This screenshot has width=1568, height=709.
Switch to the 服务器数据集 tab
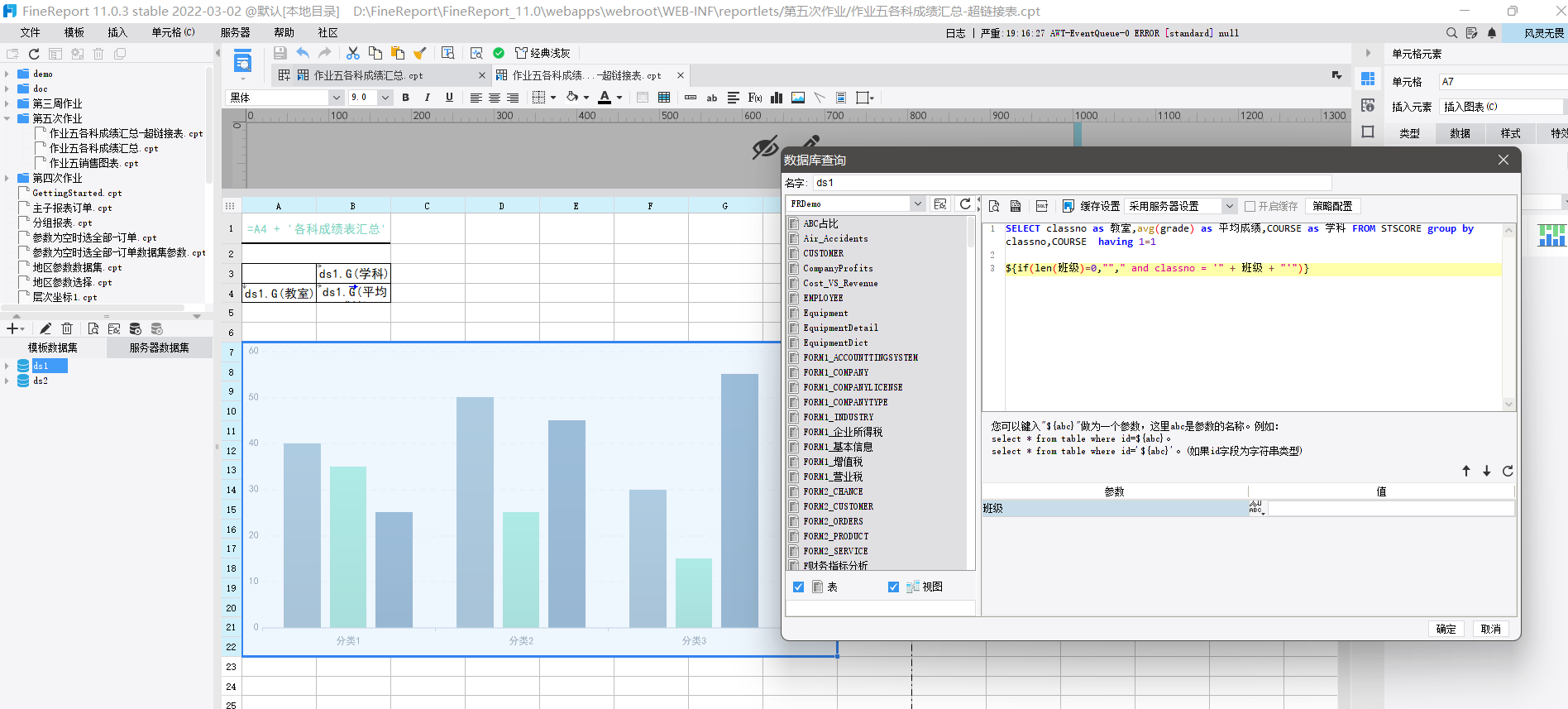pos(159,347)
